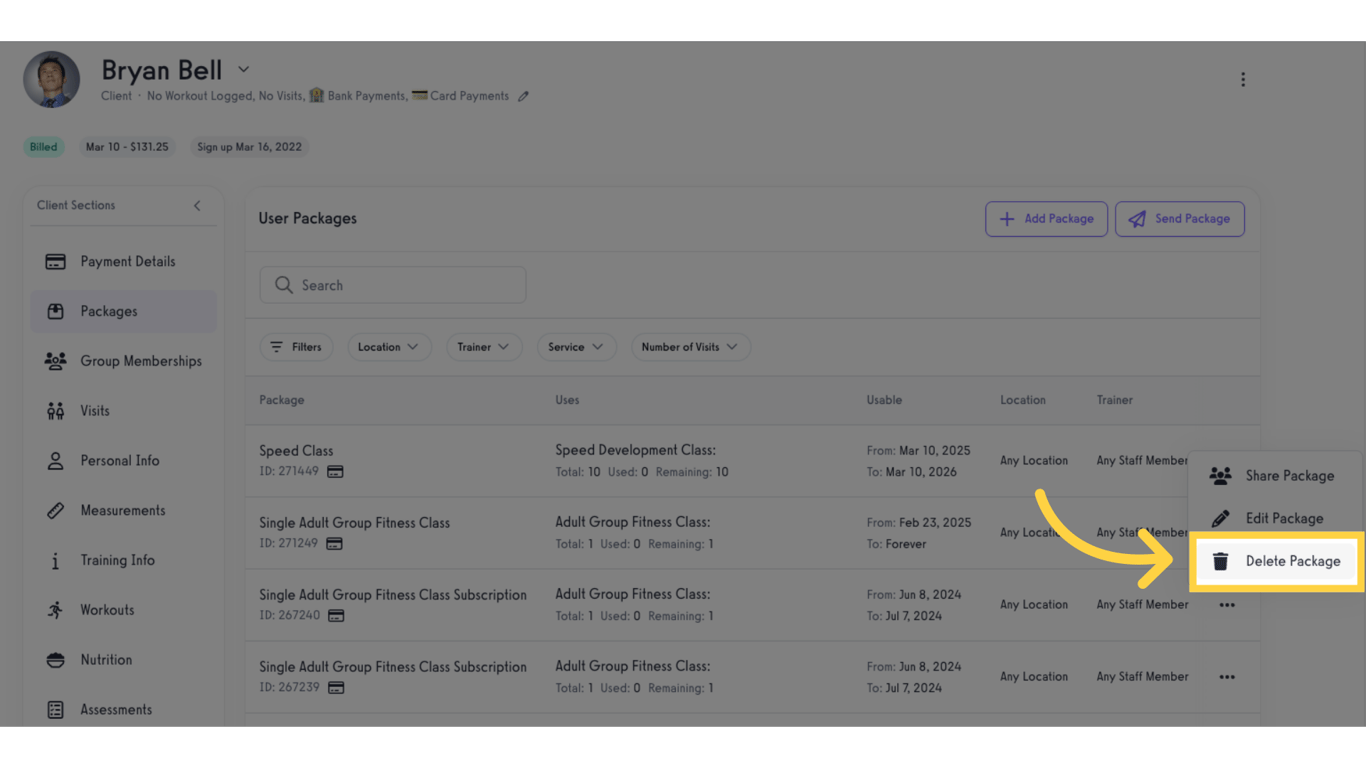The image size is (1366, 768).
Task: Select Delete Package in the context menu
Action: pos(1275,562)
